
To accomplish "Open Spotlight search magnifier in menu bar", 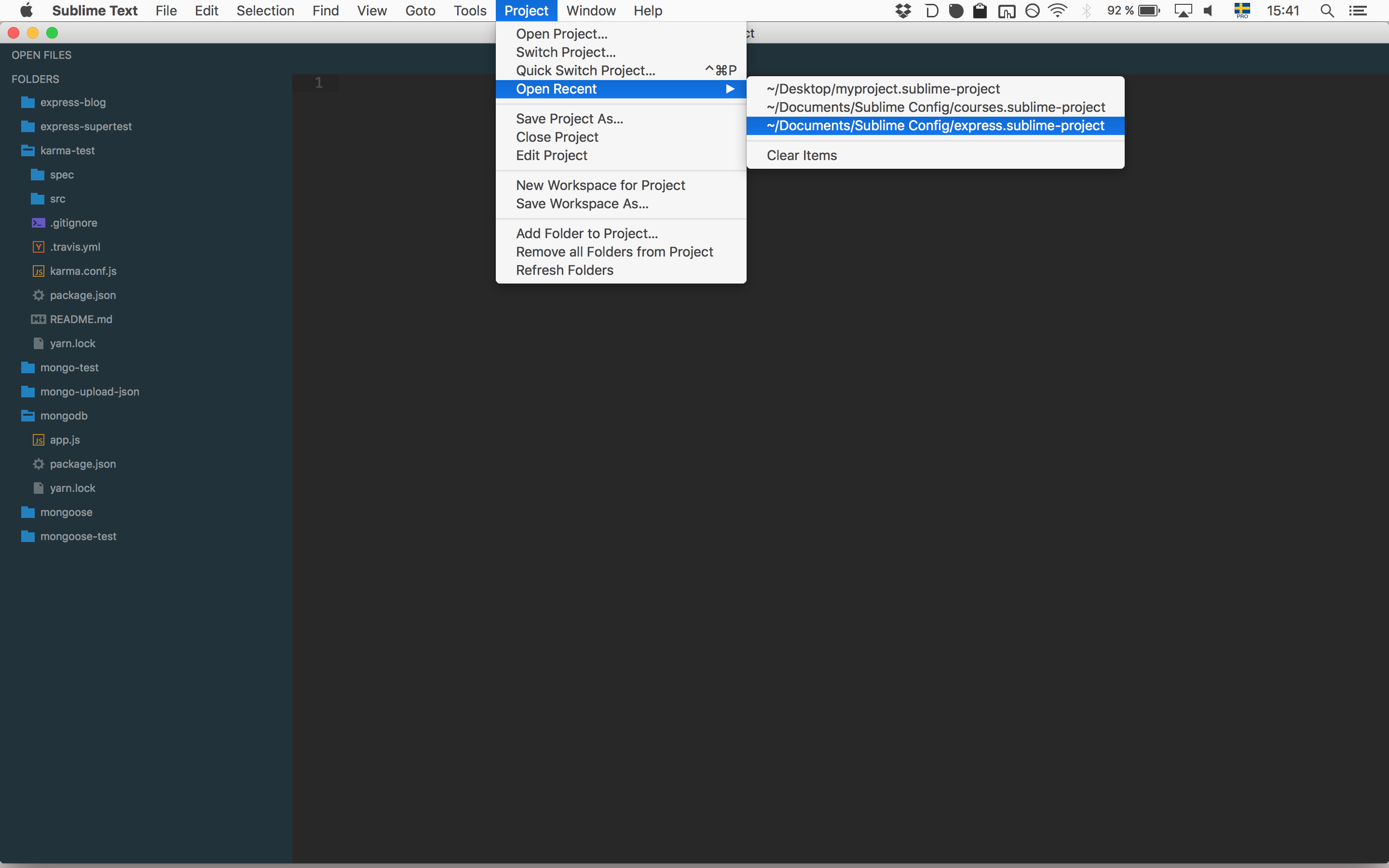I will coord(1326,10).
